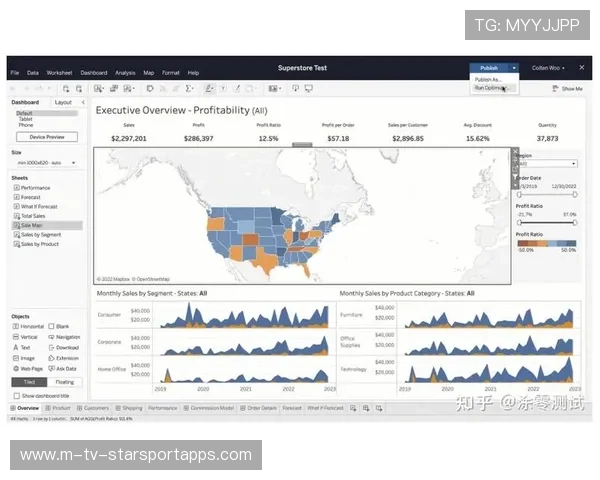This screenshot has height=480, width=600.
Task: Click the Ask Data object icon
Action: (51, 368)
